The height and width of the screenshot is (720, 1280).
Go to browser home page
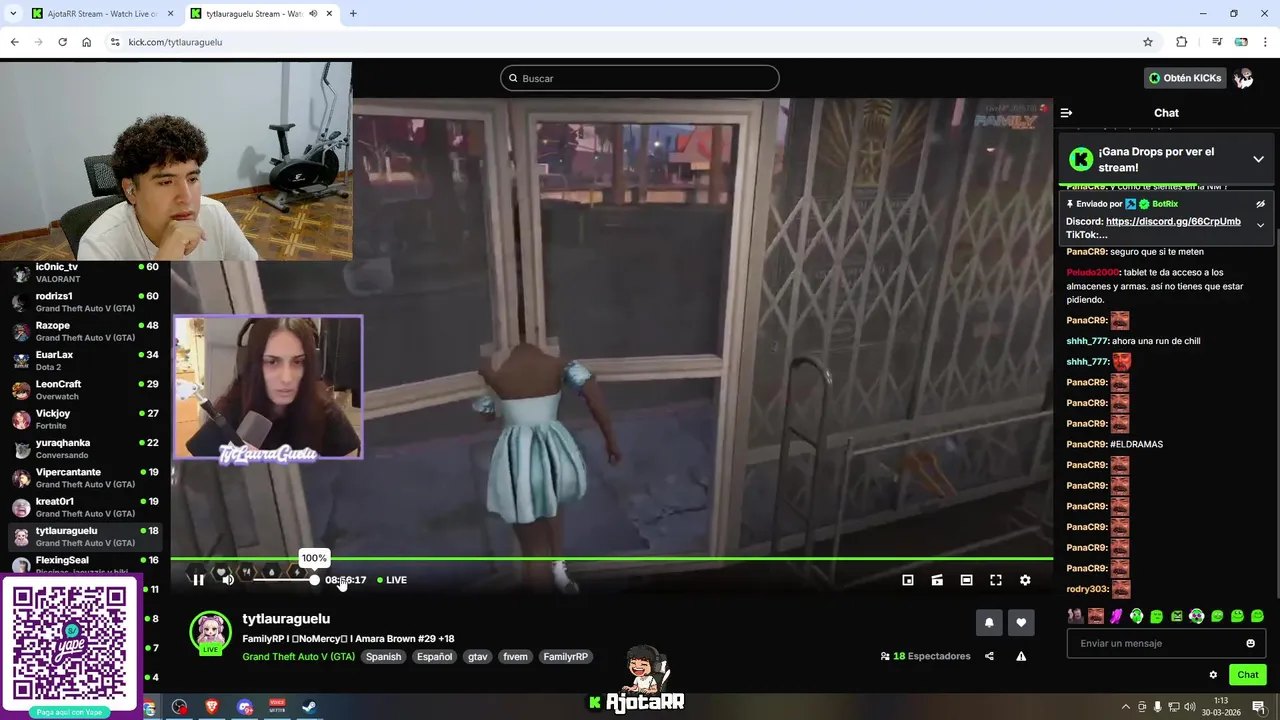click(x=86, y=42)
